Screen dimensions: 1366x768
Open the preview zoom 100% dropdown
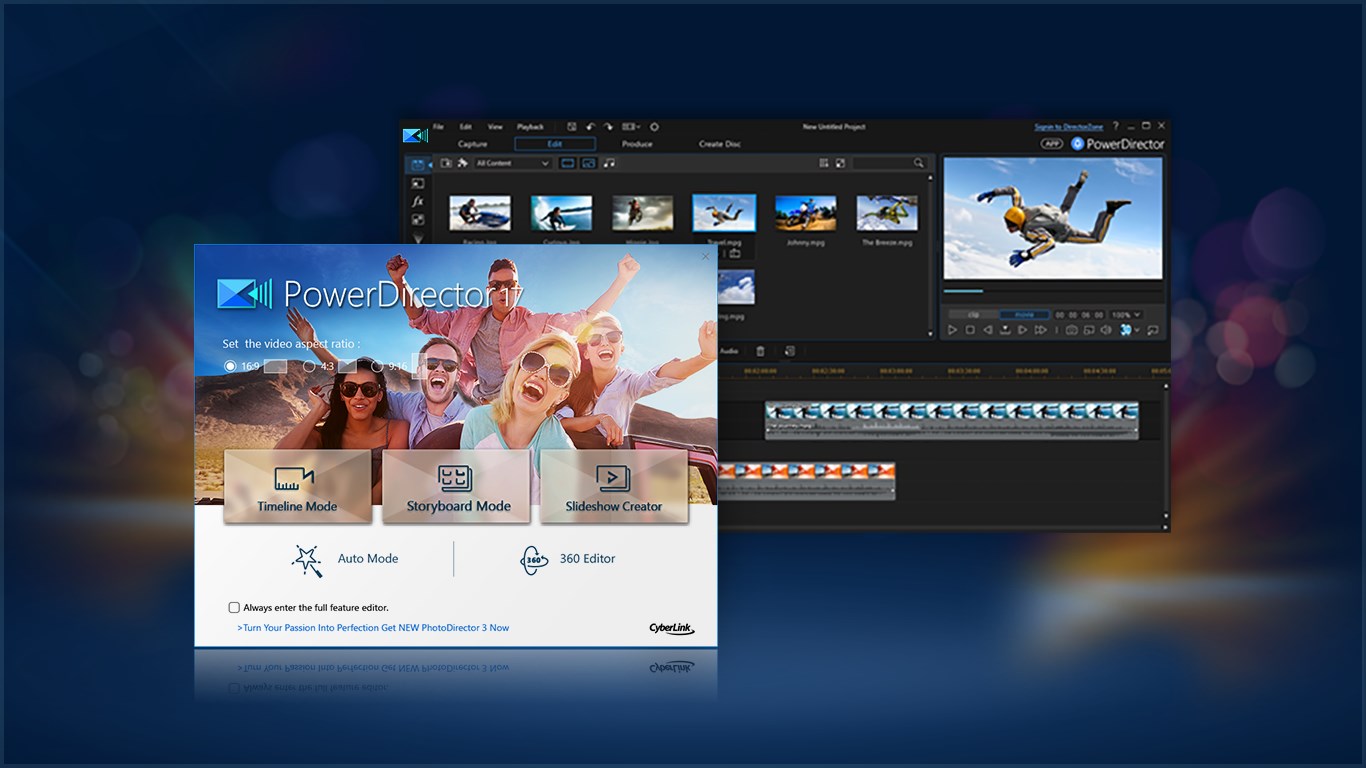[1125, 315]
